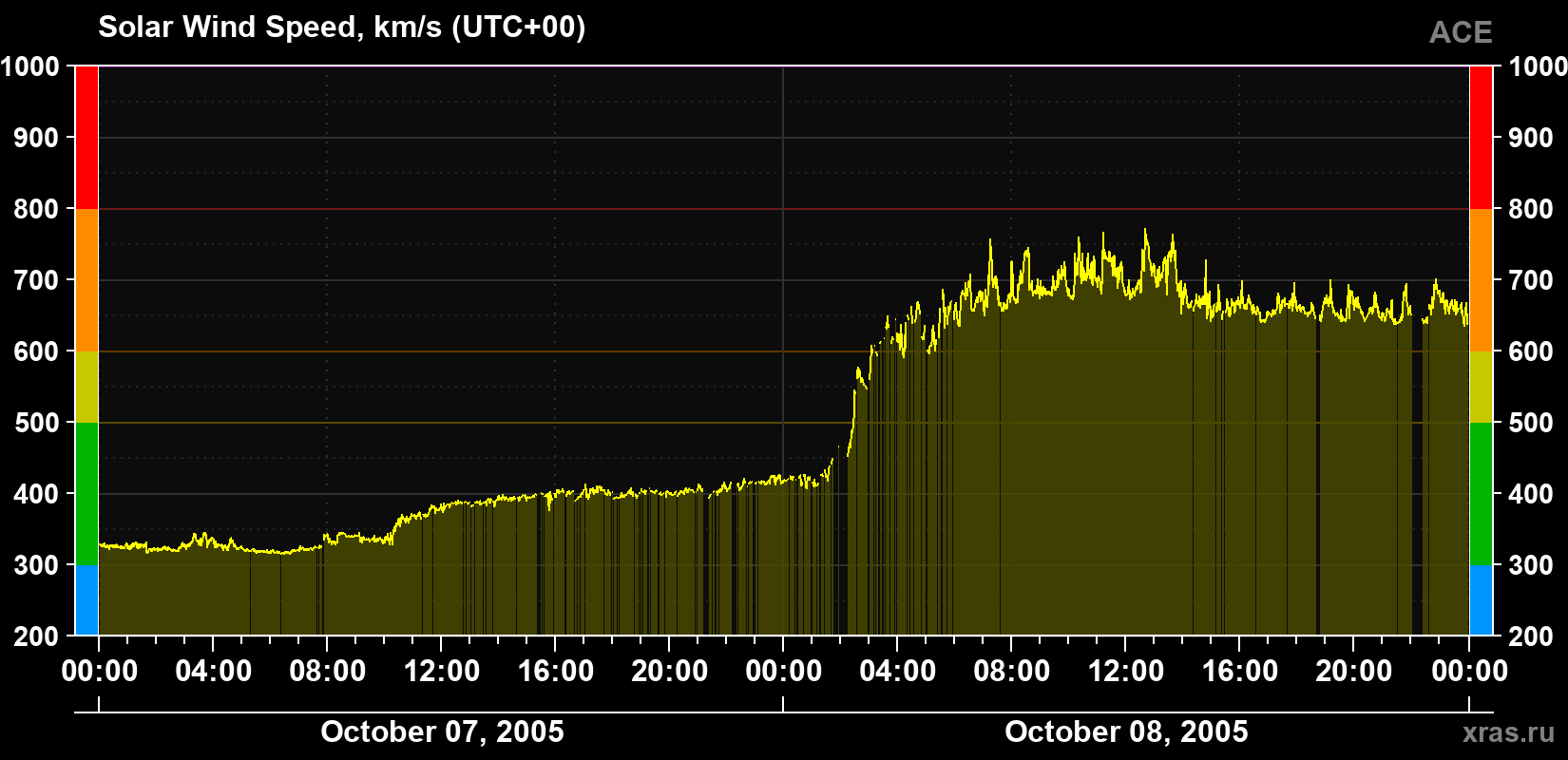Open the "xras.ru" source label
The image size is (1568, 760).
click(1509, 732)
